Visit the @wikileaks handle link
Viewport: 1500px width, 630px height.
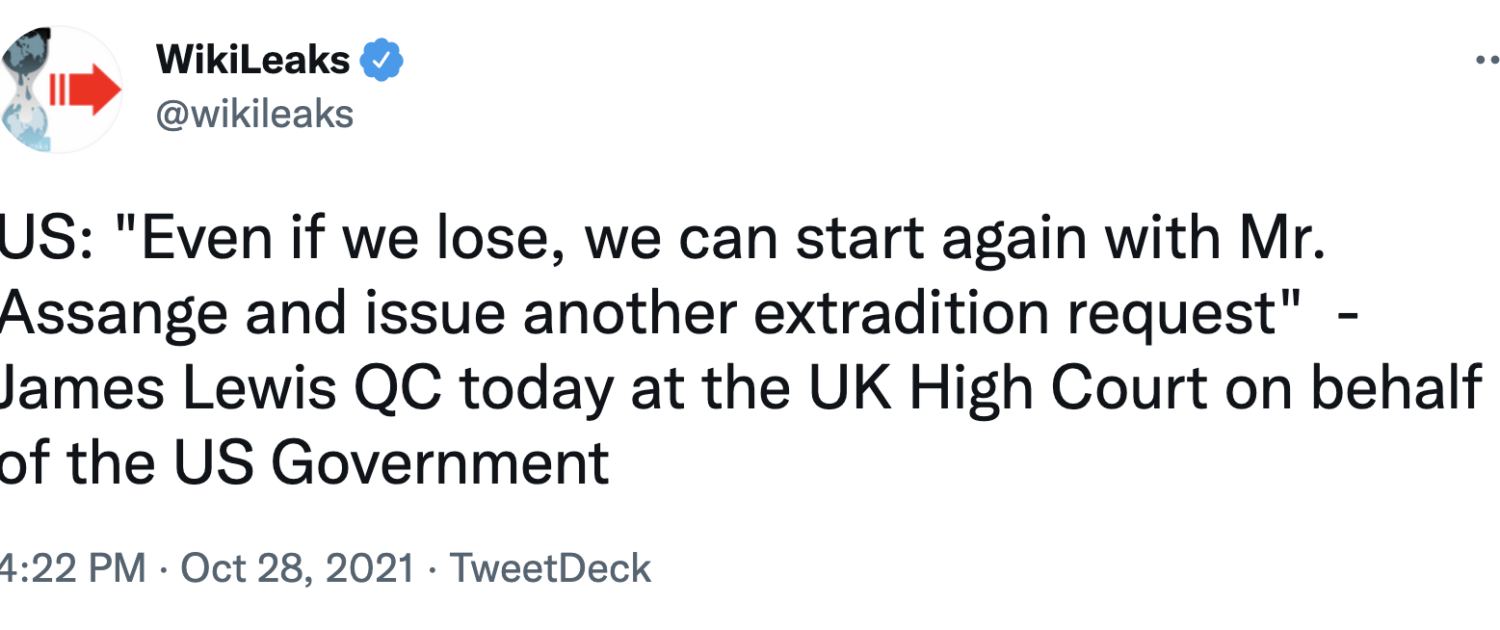(x=255, y=115)
